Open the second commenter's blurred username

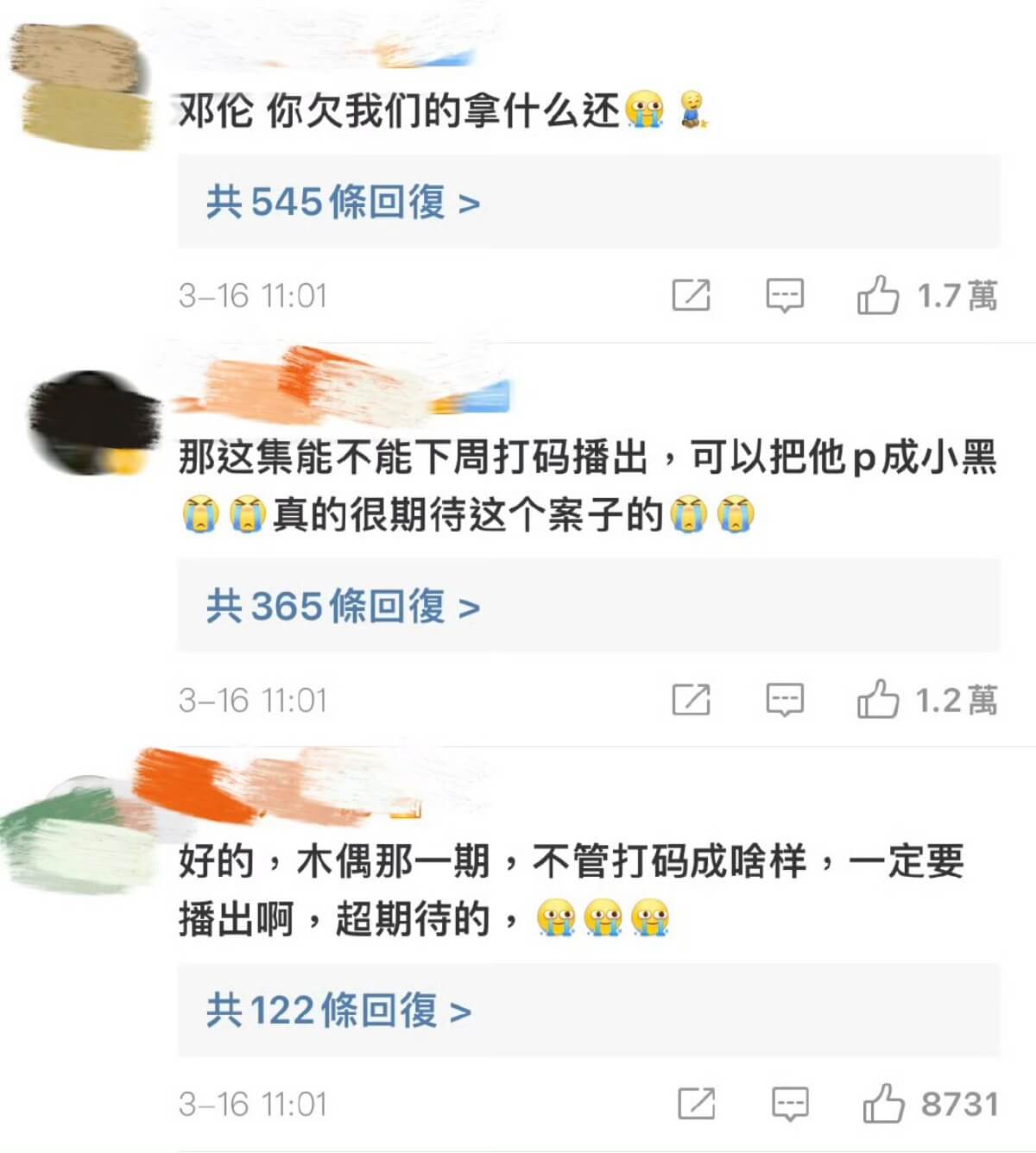pyautogui.click(x=341, y=390)
